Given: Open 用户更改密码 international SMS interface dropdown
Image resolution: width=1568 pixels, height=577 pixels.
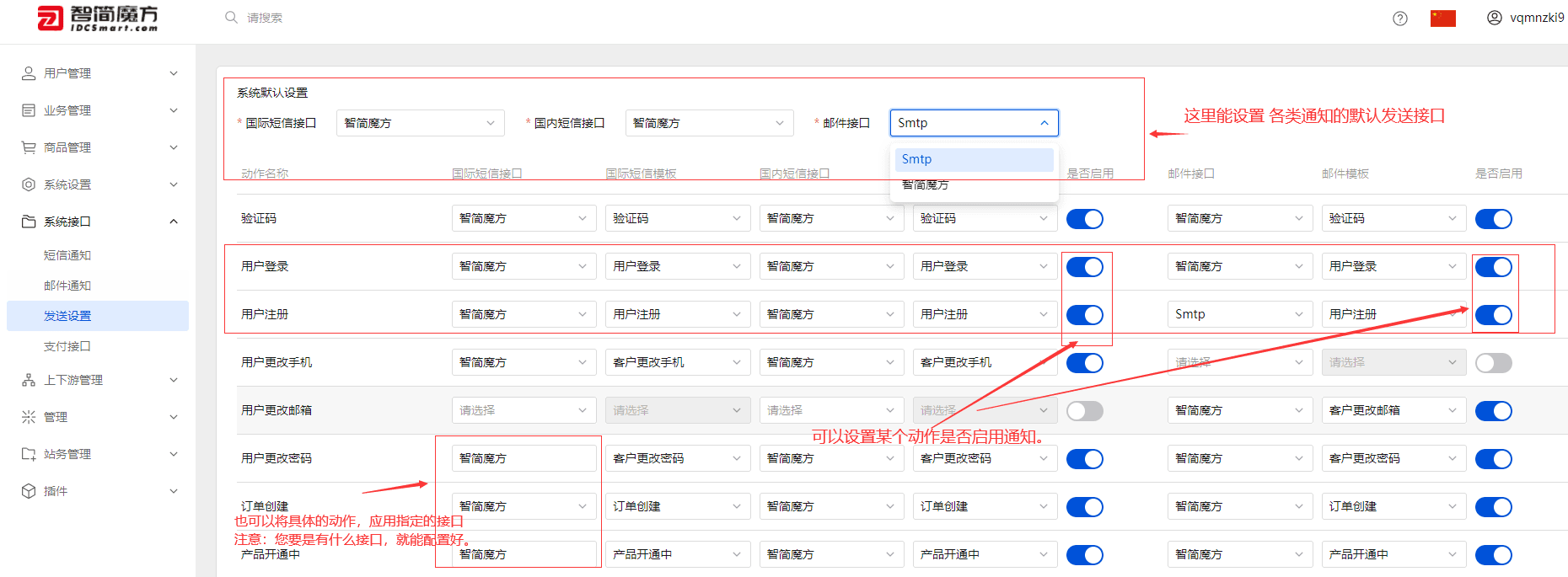Looking at the screenshot, I should click(524, 458).
